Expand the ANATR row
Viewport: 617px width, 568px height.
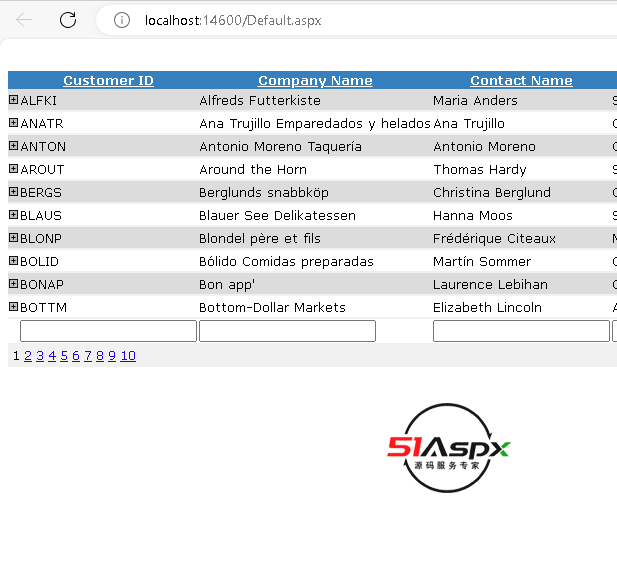pyautogui.click(x=13, y=123)
